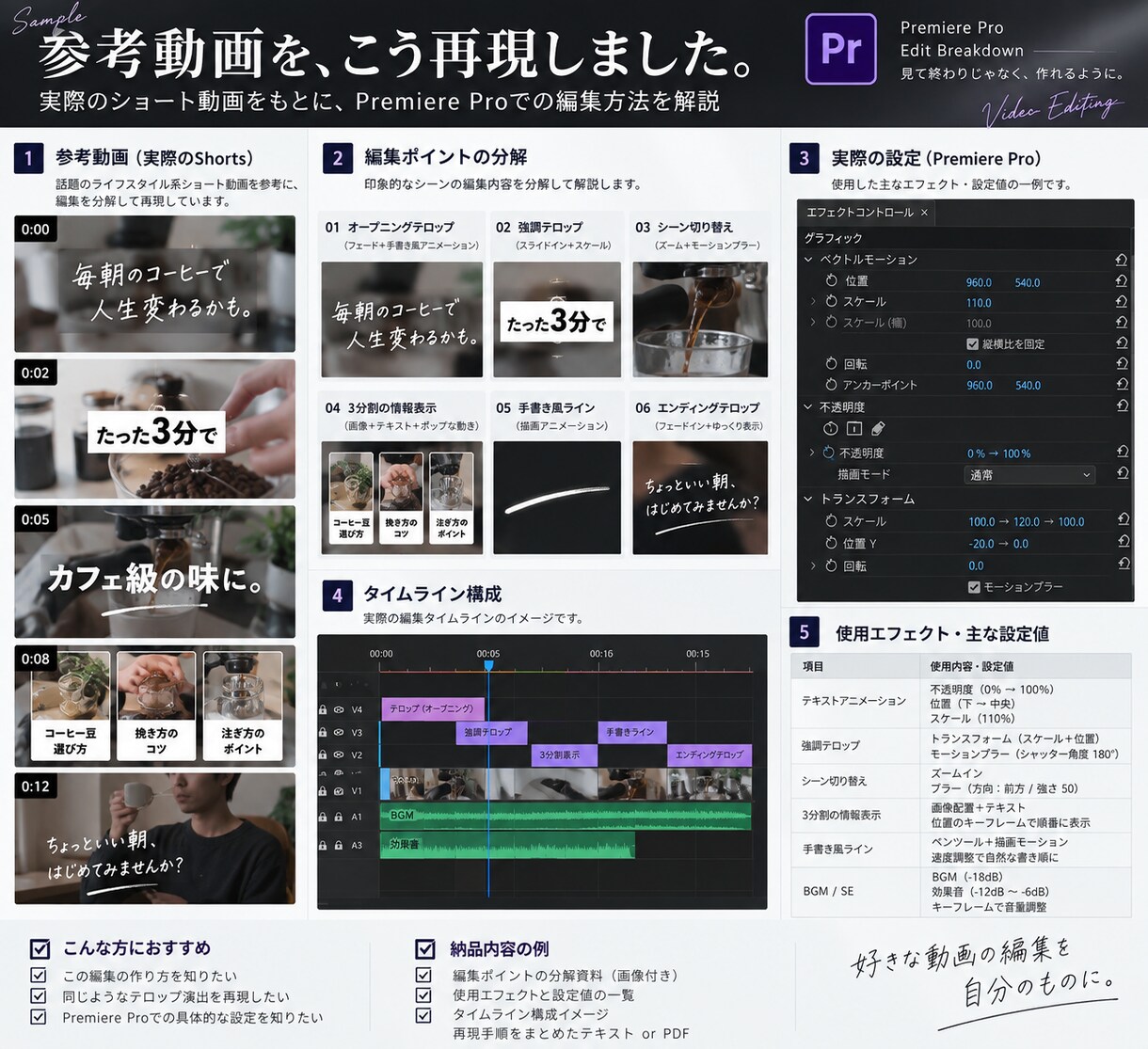The height and width of the screenshot is (1049, 1148).
Task: Toggle the 位置 stopwatch under ベクトルモーション
Action: [x=832, y=280]
